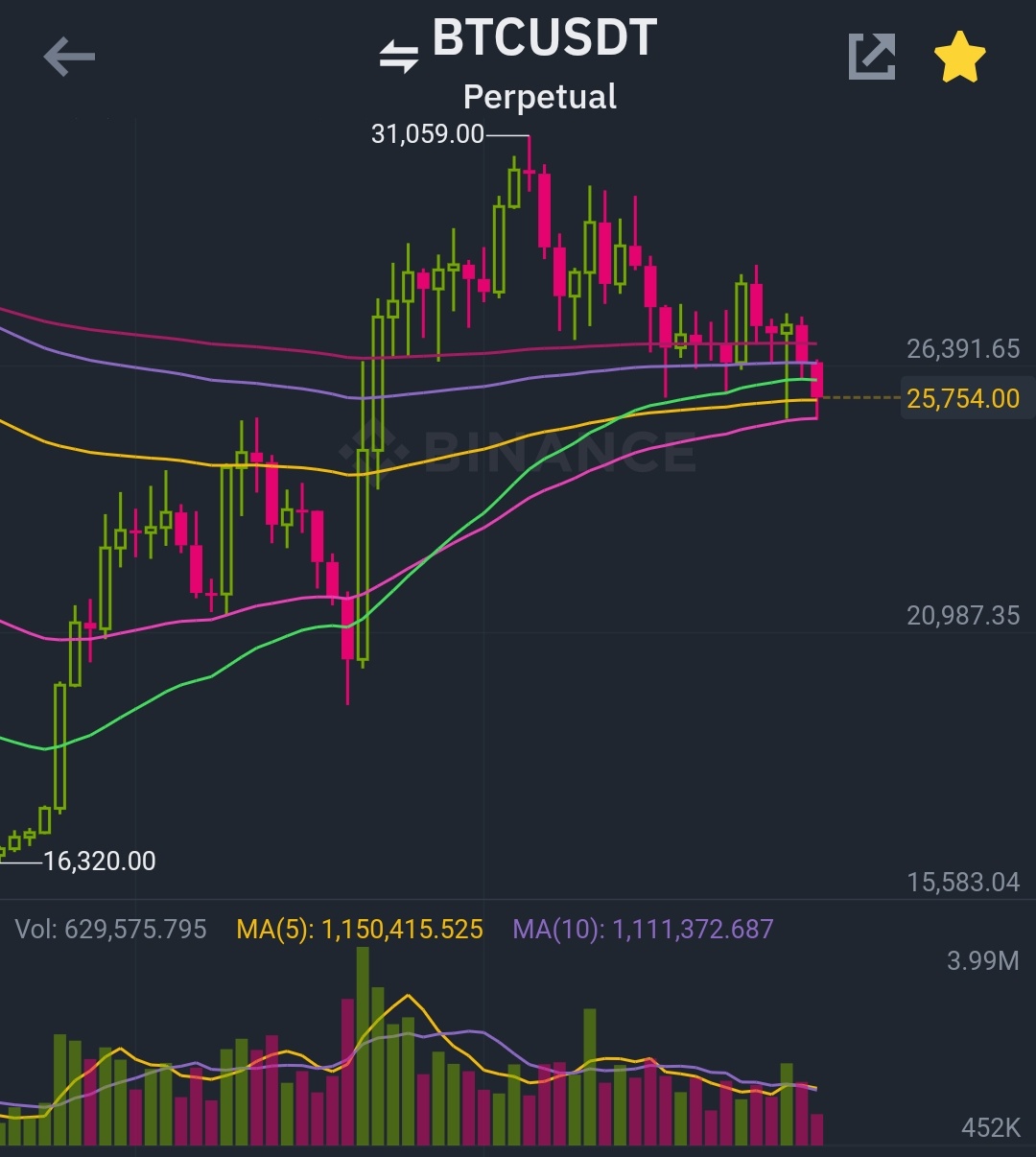Select the MA(10) volume indicator value
This screenshot has width=1036, height=1157.
pyautogui.click(x=643, y=929)
